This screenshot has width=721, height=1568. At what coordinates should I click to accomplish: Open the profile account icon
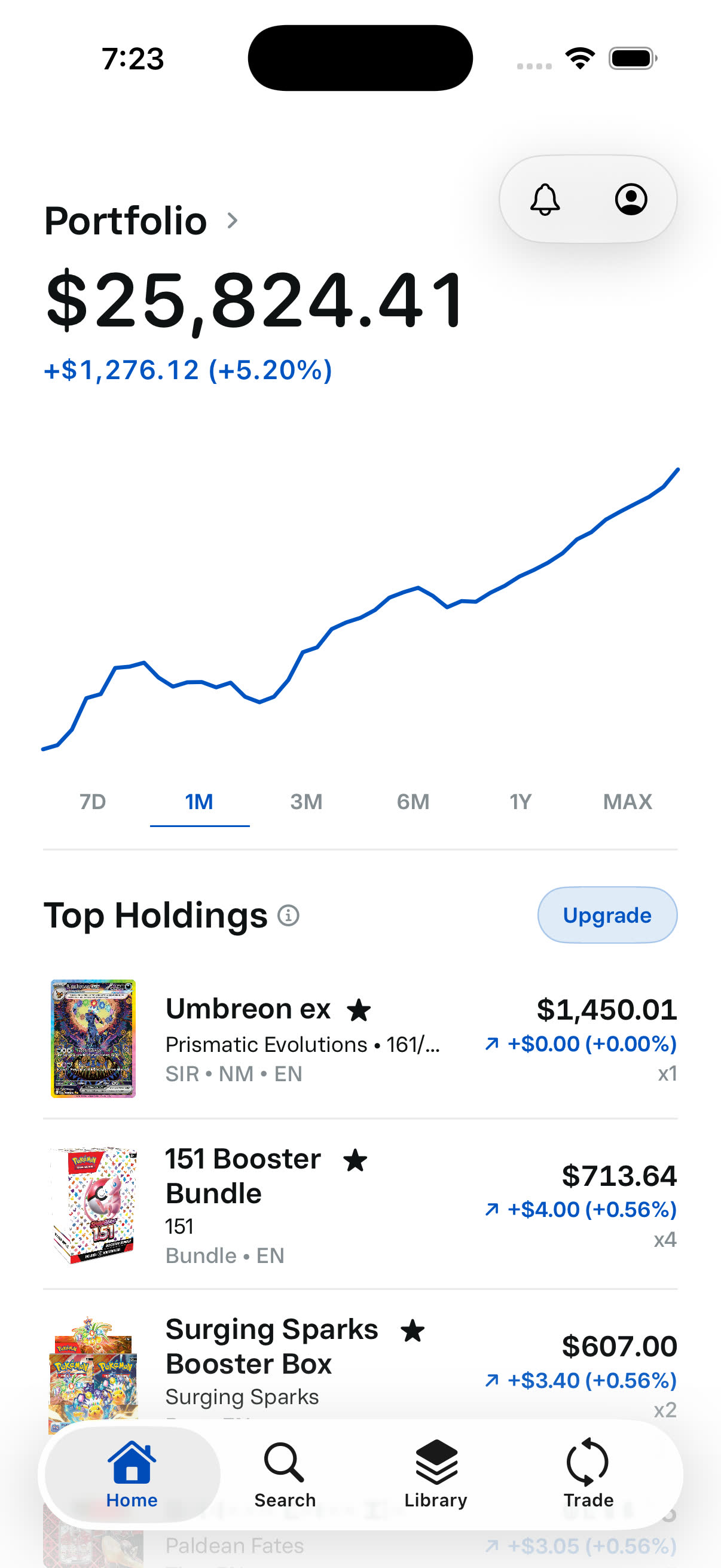click(631, 200)
